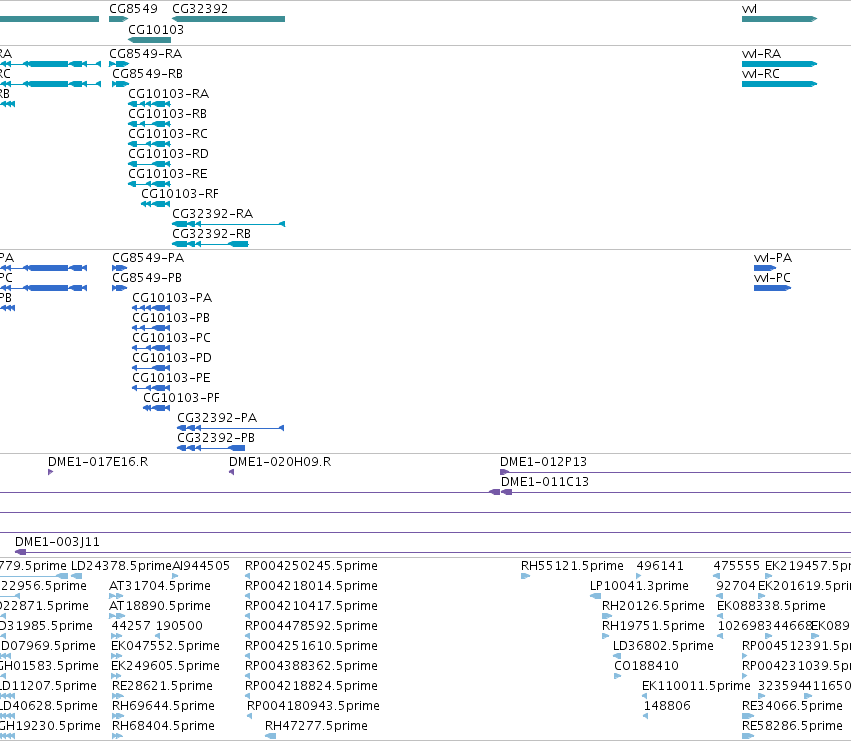Open protein label CG10103-PA
Image resolution: width=851 pixels, height=741 pixels.
(x=172, y=298)
